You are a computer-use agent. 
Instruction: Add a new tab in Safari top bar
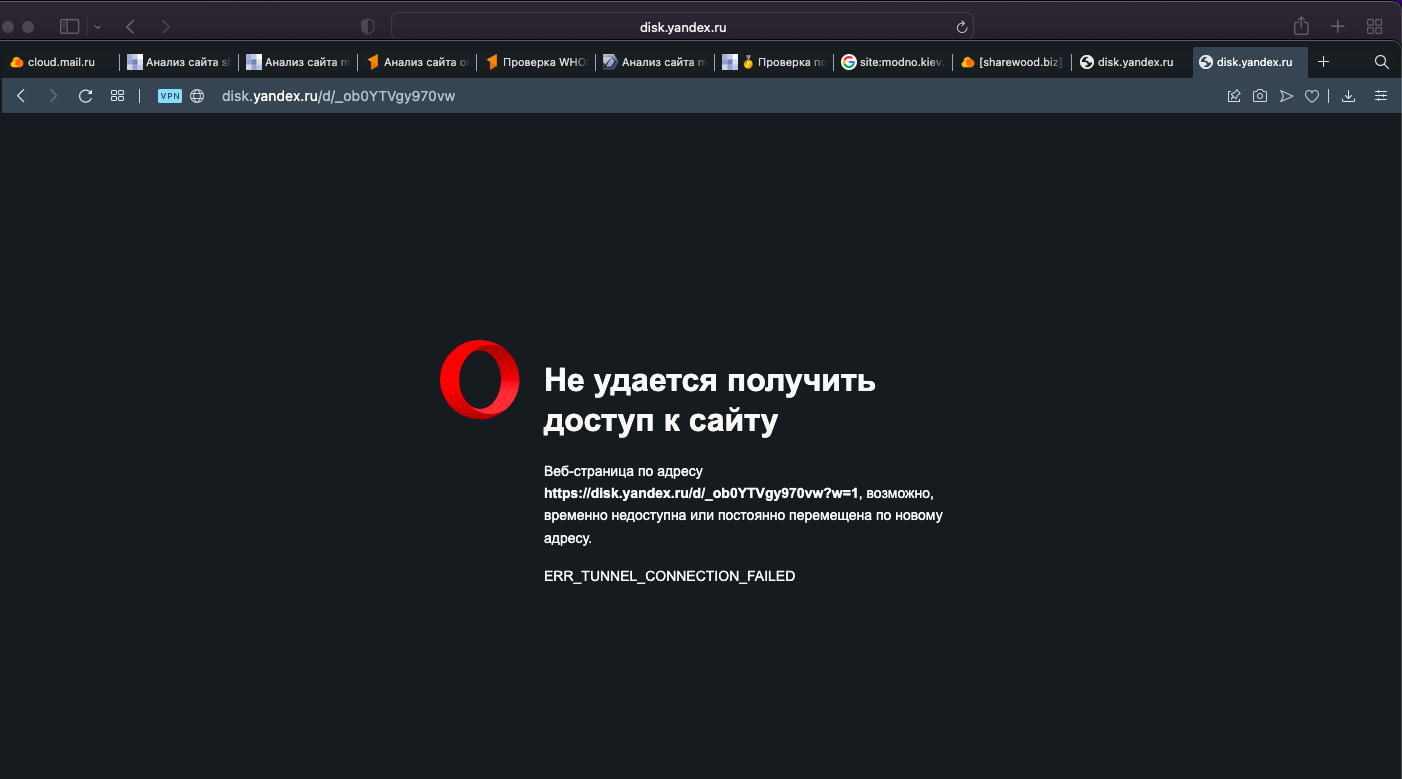click(x=1338, y=27)
